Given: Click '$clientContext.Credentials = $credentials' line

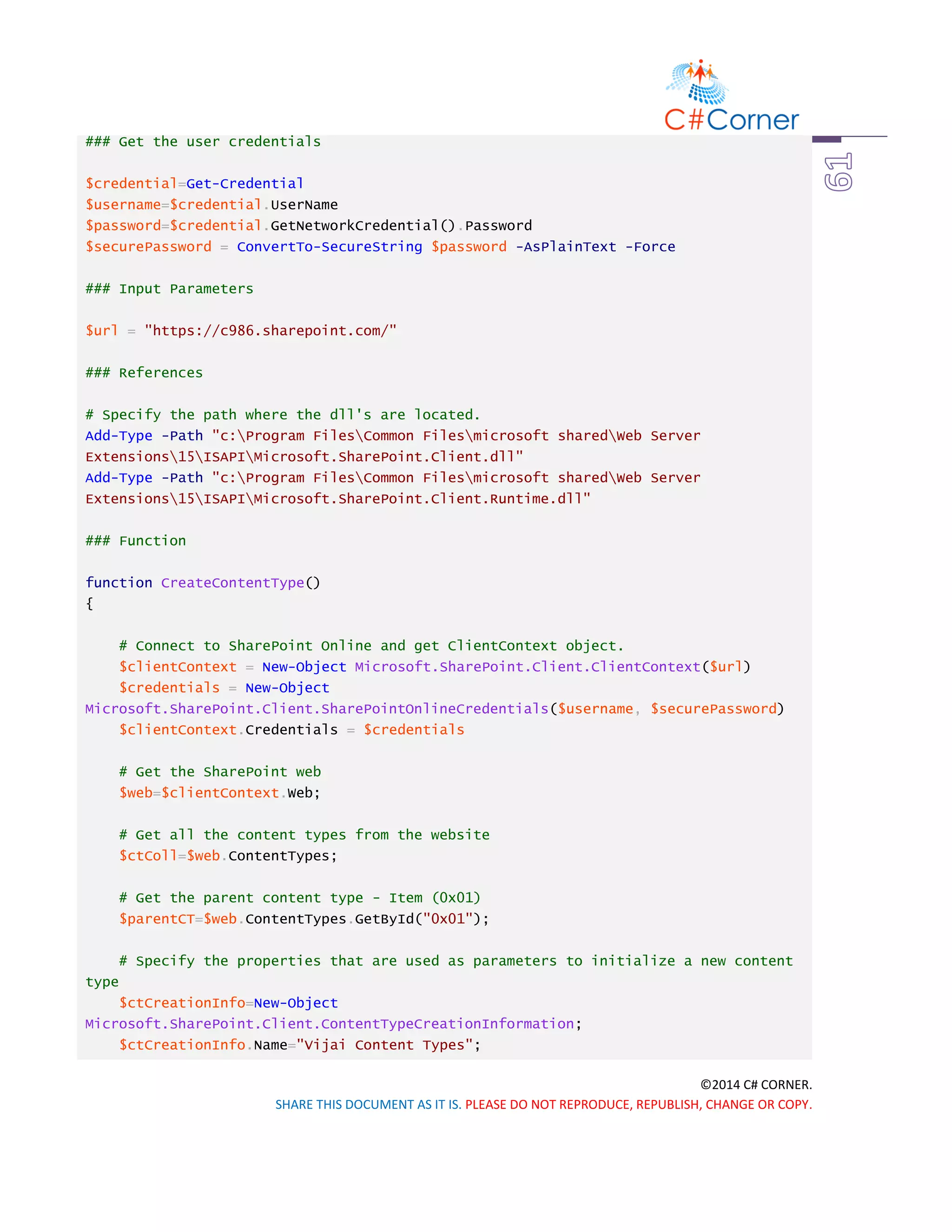Looking at the screenshot, I should pyautogui.click(x=291, y=730).
